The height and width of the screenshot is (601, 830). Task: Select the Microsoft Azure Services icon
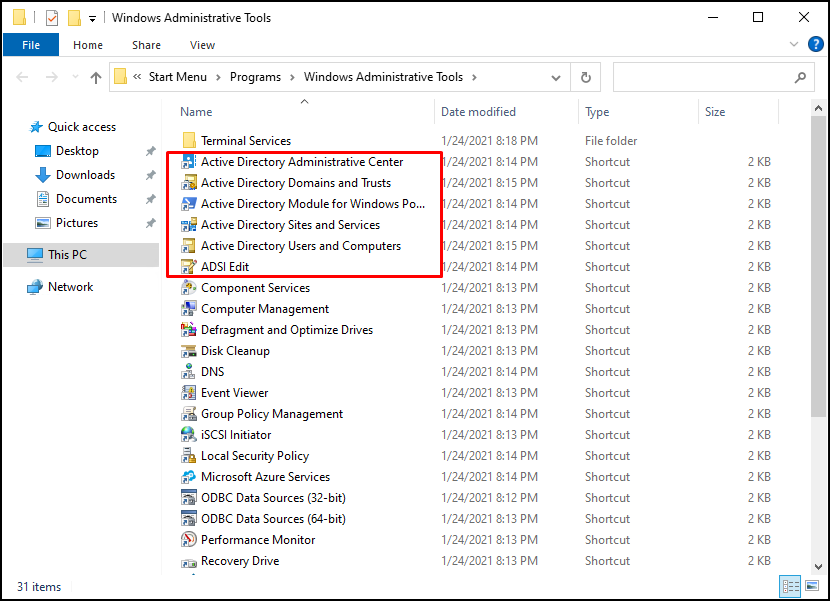click(188, 477)
